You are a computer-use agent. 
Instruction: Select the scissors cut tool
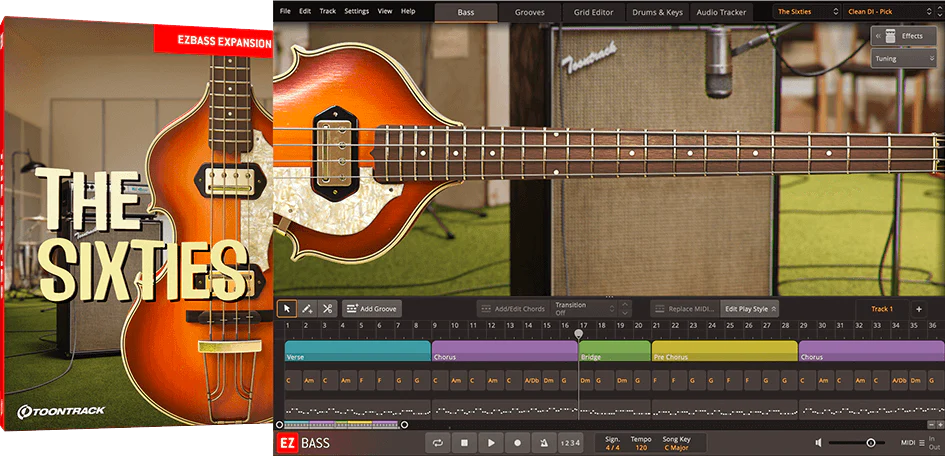coord(327,309)
